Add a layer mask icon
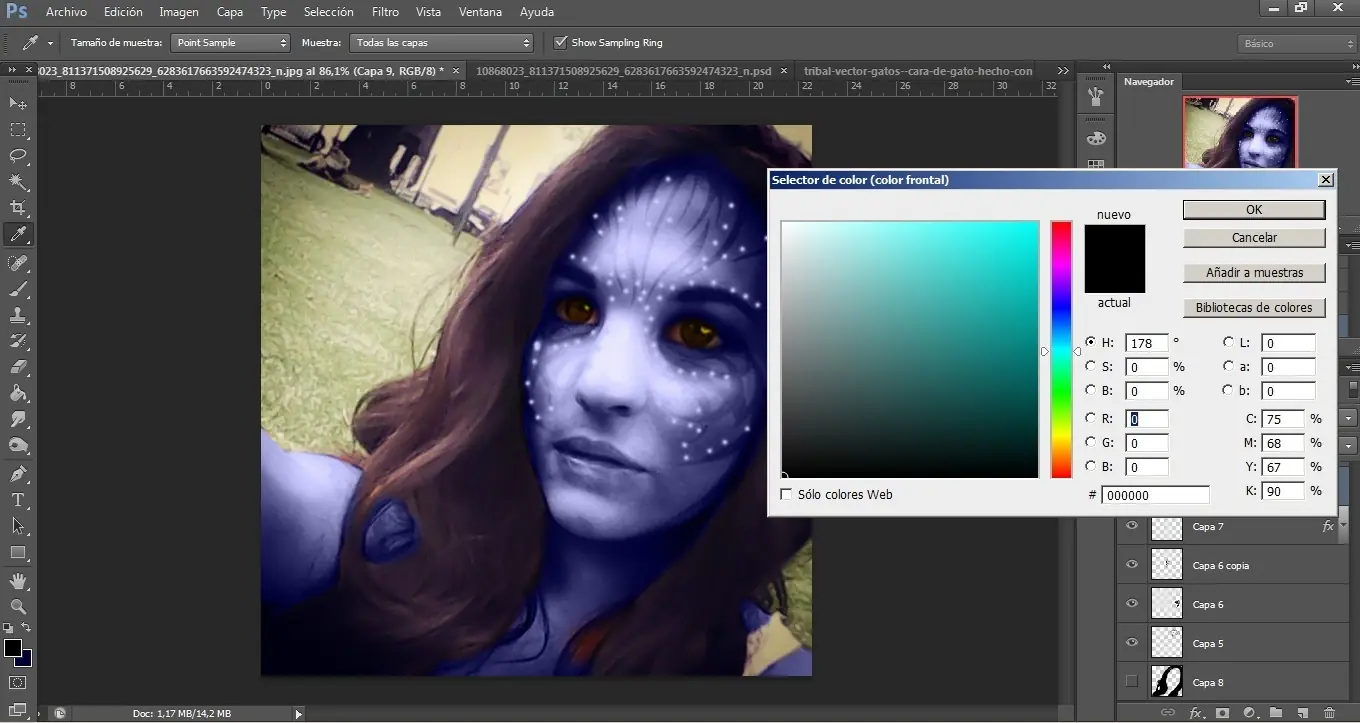 [x=1222, y=712]
